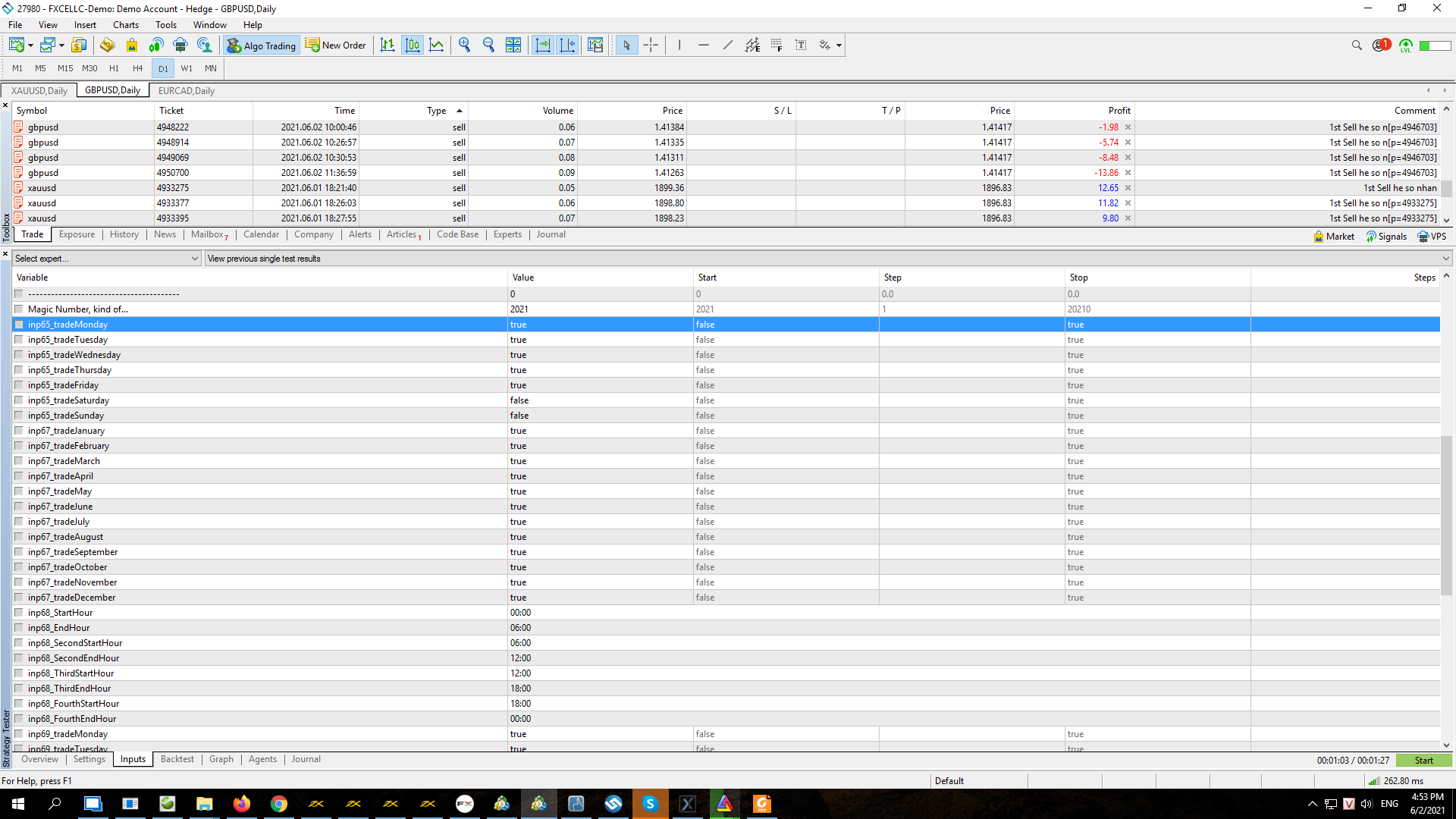This screenshot has width=1456, height=819.
Task: Switch to the XAUUSD,Daily chart tab
Action: click(39, 91)
